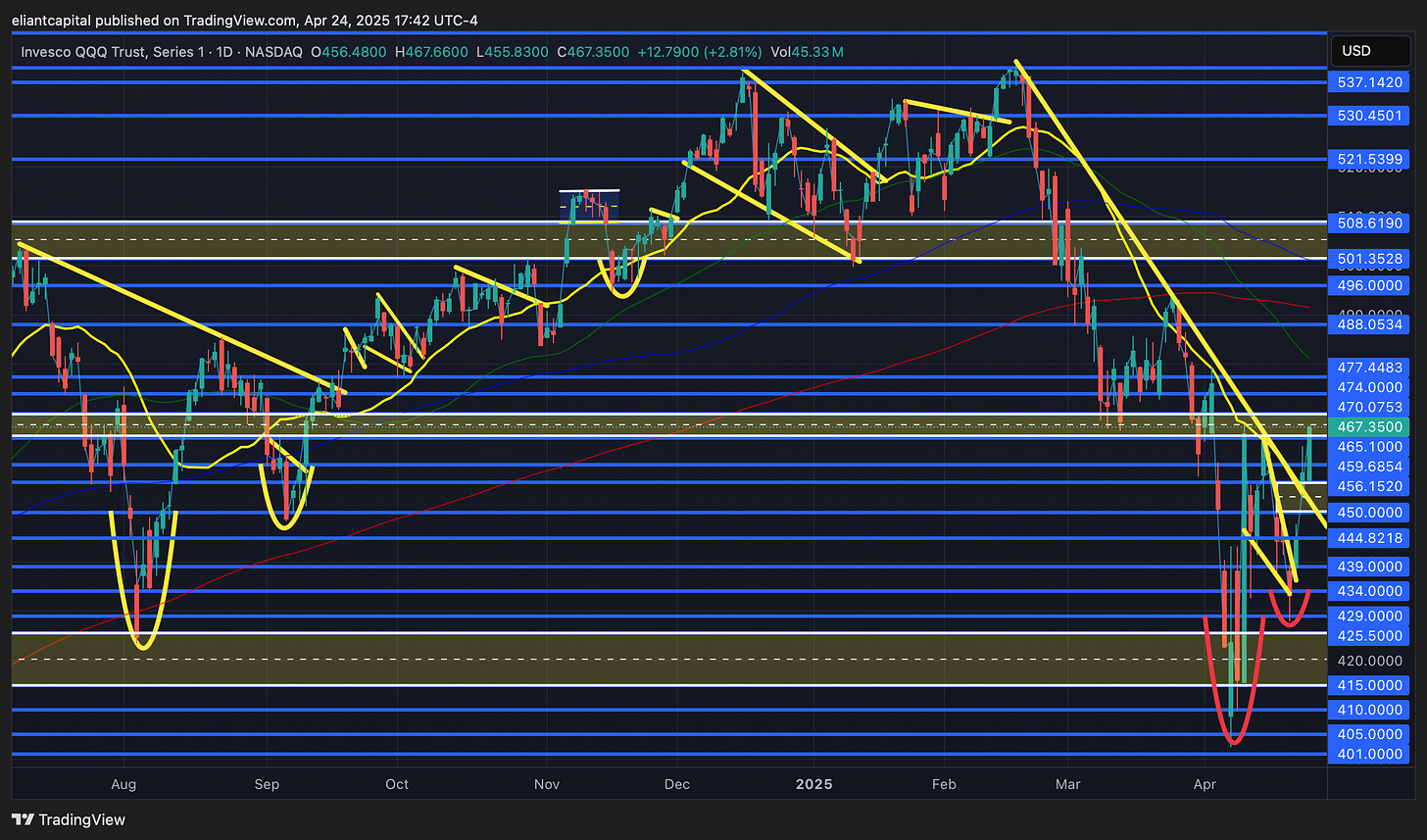Select the 410.0000 price label
This screenshot has width=1427, height=840.
[x=1369, y=710]
